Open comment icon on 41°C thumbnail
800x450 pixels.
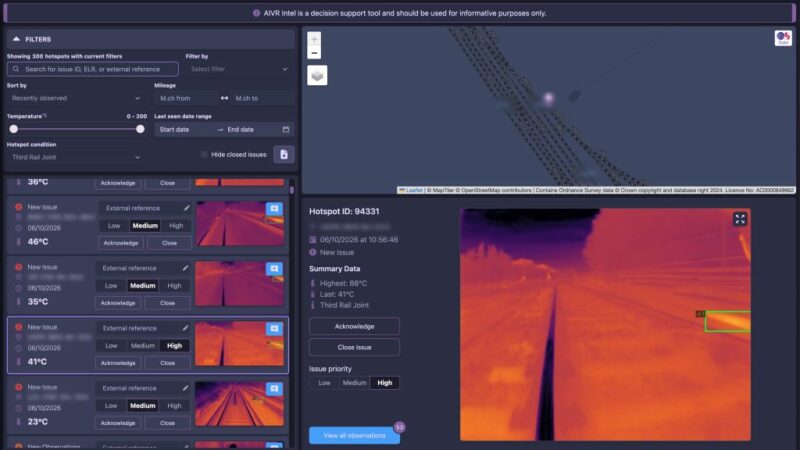pyautogui.click(x=274, y=329)
